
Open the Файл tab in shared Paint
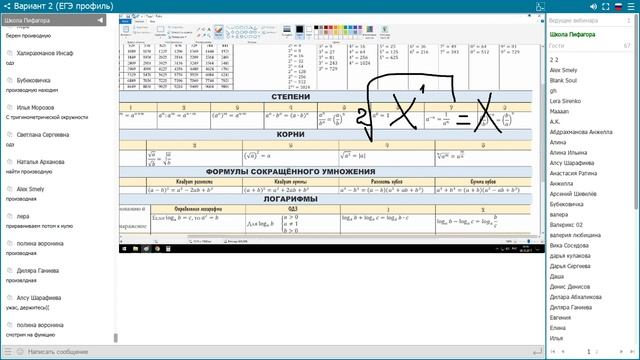click(x=125, y=21)
